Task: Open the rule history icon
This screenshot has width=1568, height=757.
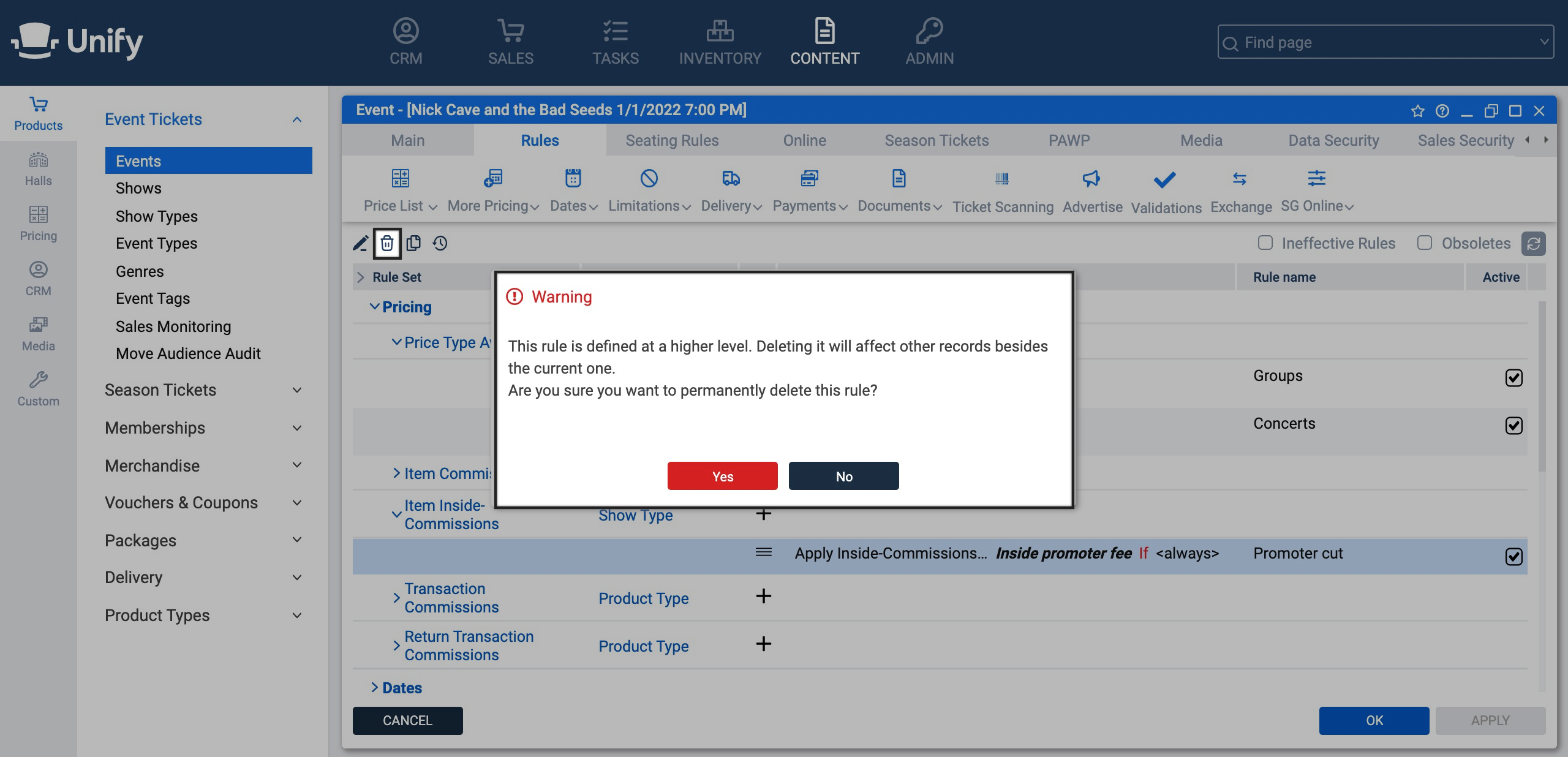Action: click(440, 243)
